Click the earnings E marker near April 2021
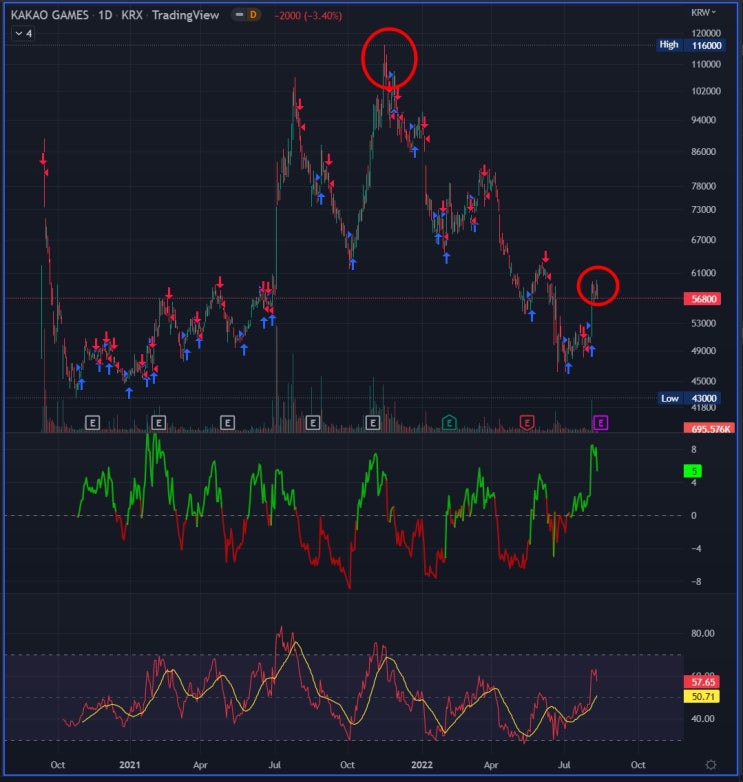Screen dimensions: 743x782 [x=227, y=423]
